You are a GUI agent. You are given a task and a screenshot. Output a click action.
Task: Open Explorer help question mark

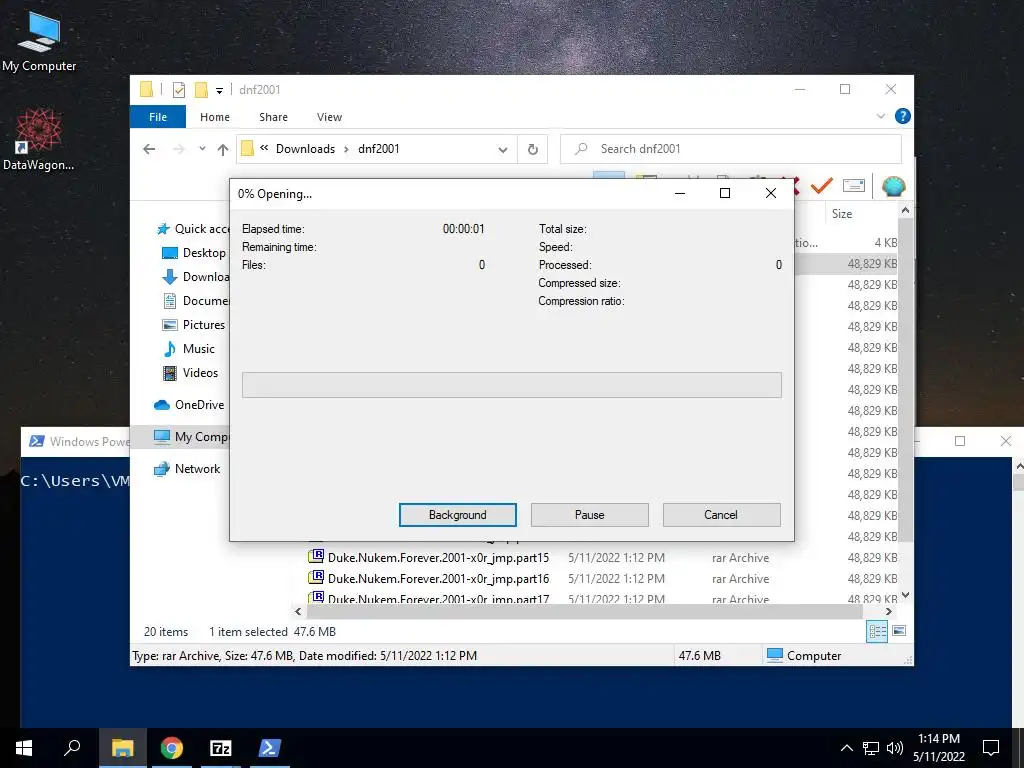[x=903, y=116]
